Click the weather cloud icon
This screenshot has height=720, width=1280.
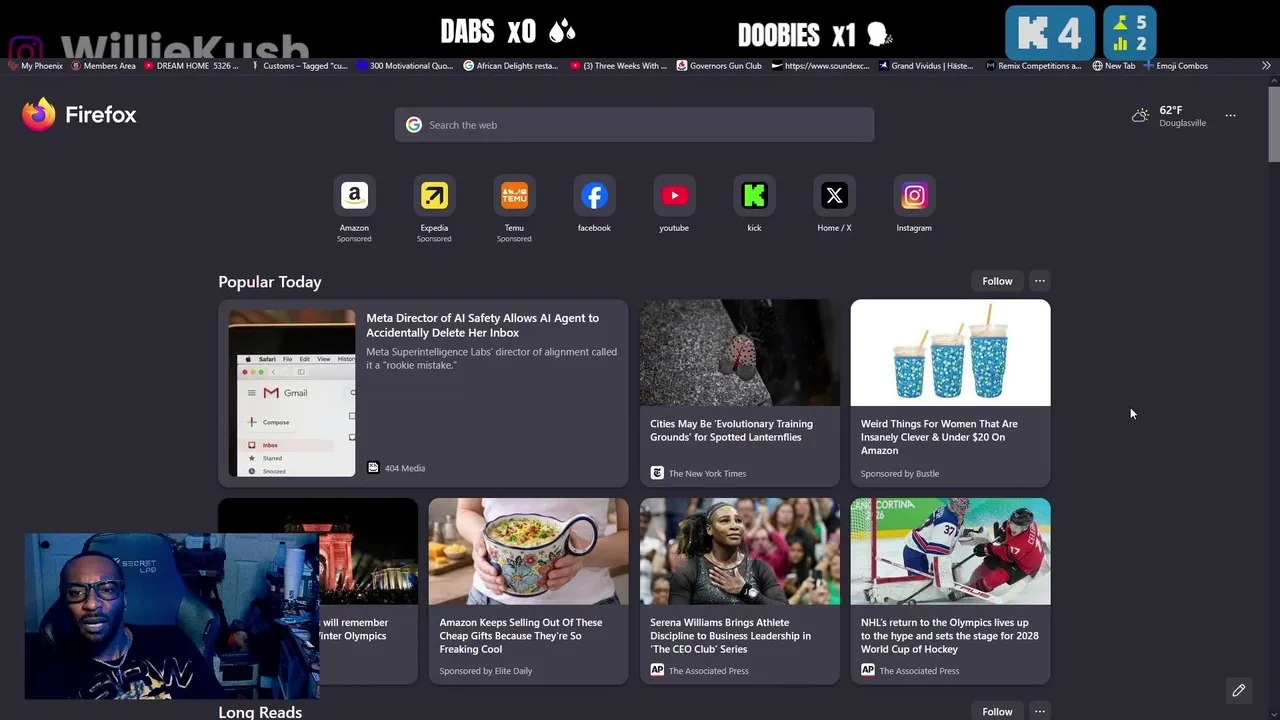pos(1140,116)
